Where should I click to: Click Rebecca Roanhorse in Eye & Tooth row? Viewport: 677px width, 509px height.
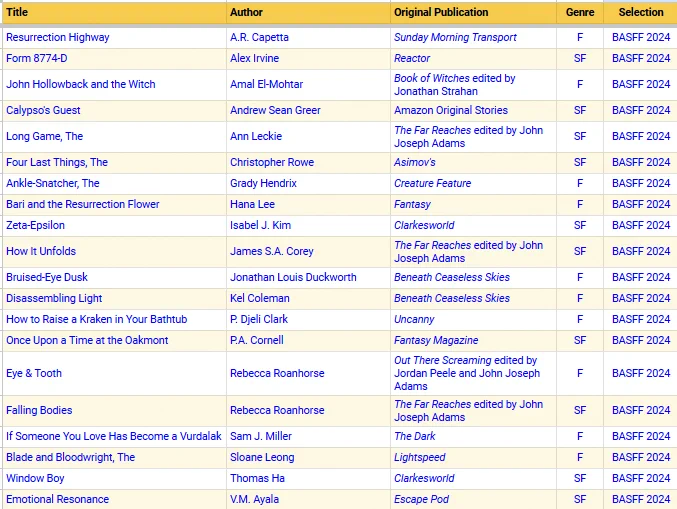(277, 373)
